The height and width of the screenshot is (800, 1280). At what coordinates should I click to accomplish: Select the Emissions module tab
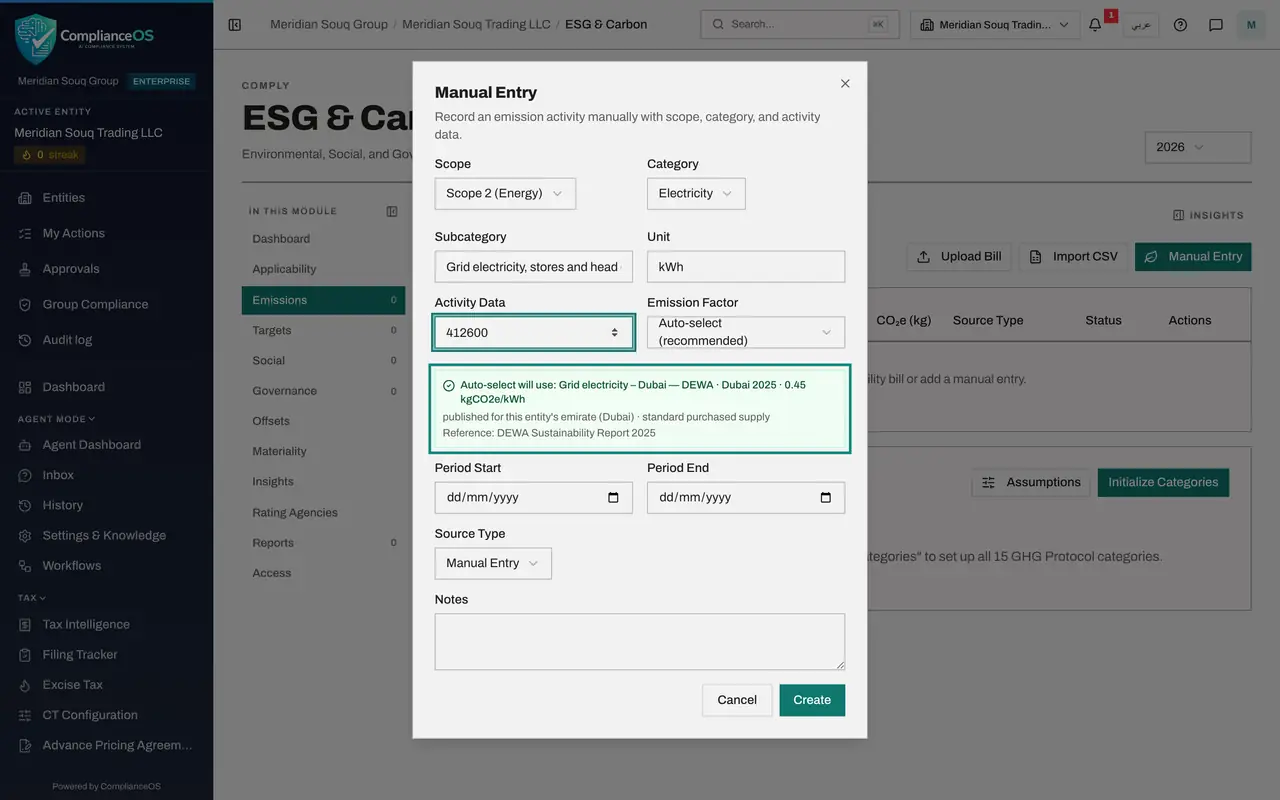323,300
